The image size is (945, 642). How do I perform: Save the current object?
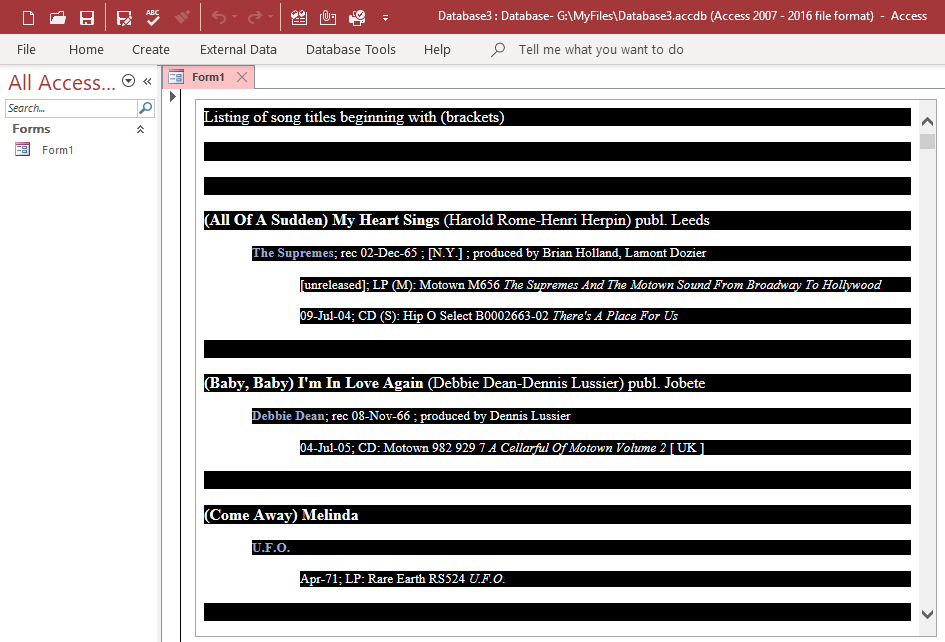click(87, 17)
